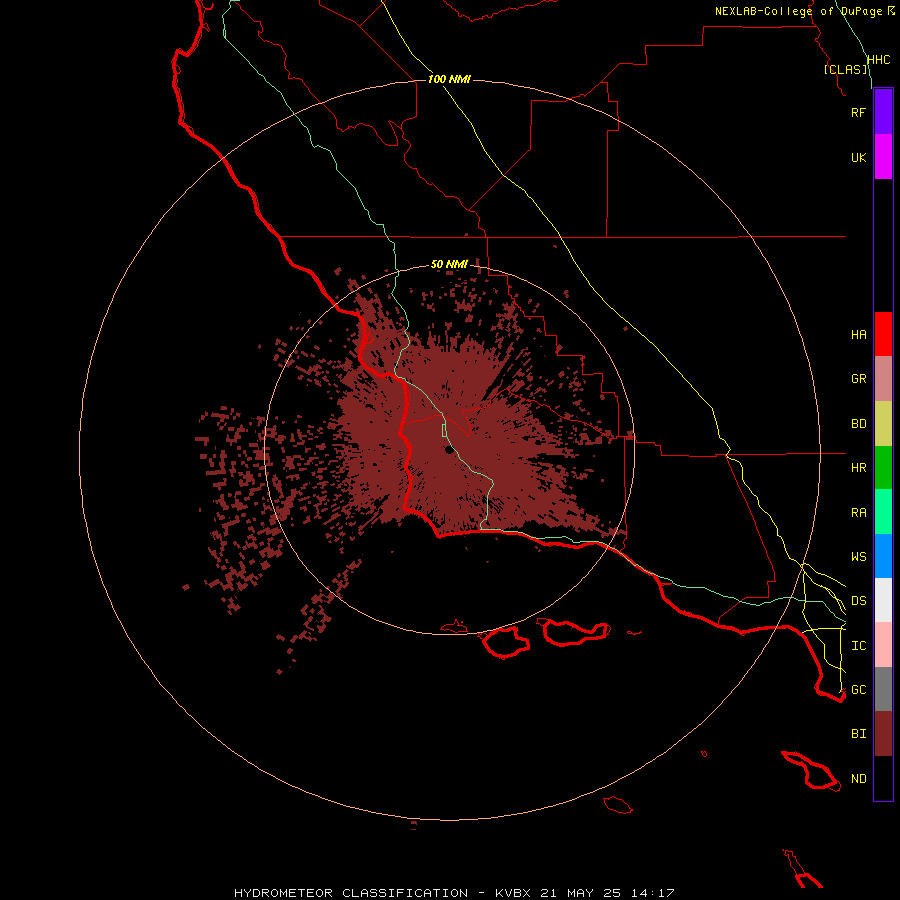The height and width of the screenshot is (900, 900).
Task: Click the KVBX station identifier
Action: (513, 893)
